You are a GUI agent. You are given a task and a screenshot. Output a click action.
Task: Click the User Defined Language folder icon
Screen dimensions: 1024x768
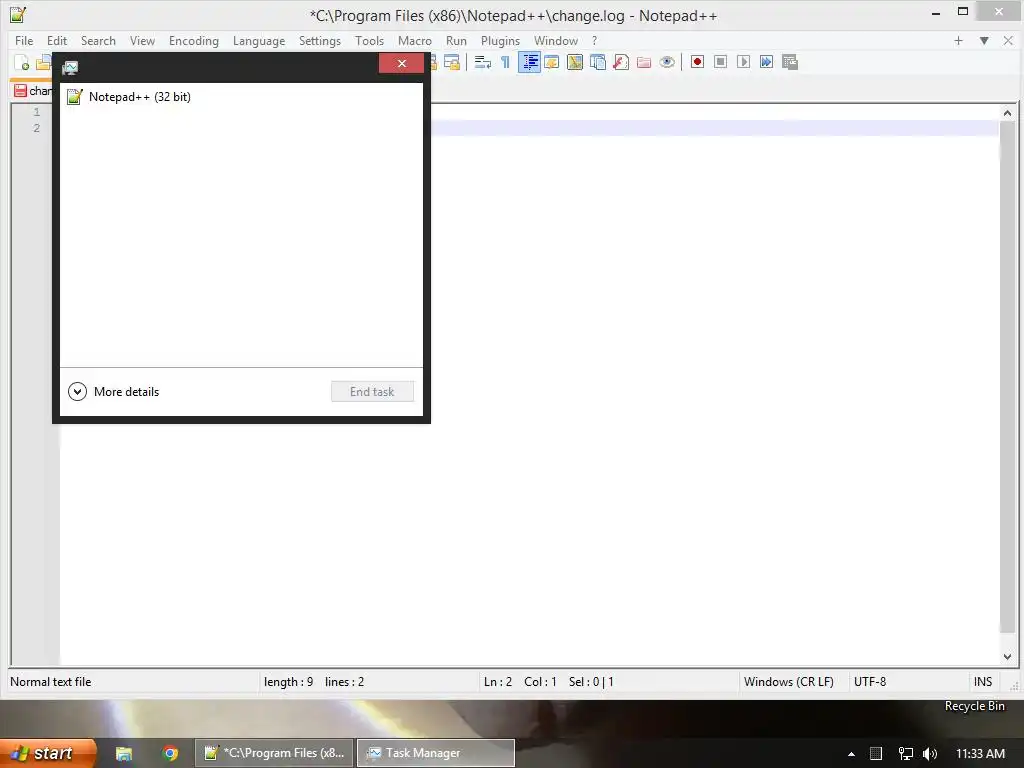(x=552, y=62)
